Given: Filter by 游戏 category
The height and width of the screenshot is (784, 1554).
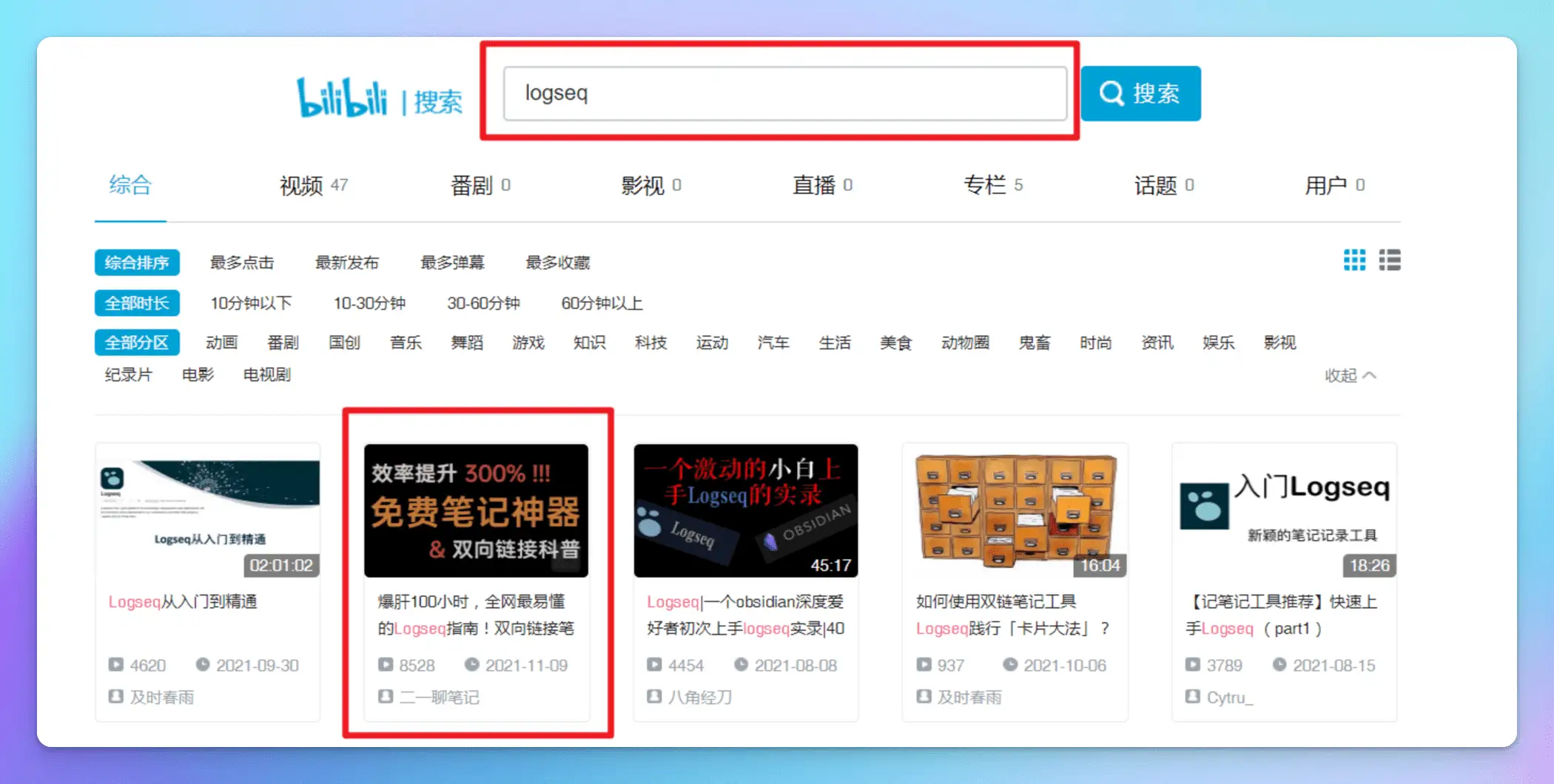Looking at the screenshot, I should pos(528,342).
